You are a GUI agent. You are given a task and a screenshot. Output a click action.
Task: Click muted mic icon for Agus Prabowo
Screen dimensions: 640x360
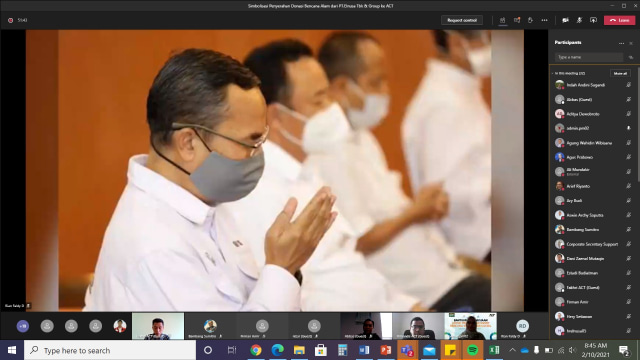[629, 157]
